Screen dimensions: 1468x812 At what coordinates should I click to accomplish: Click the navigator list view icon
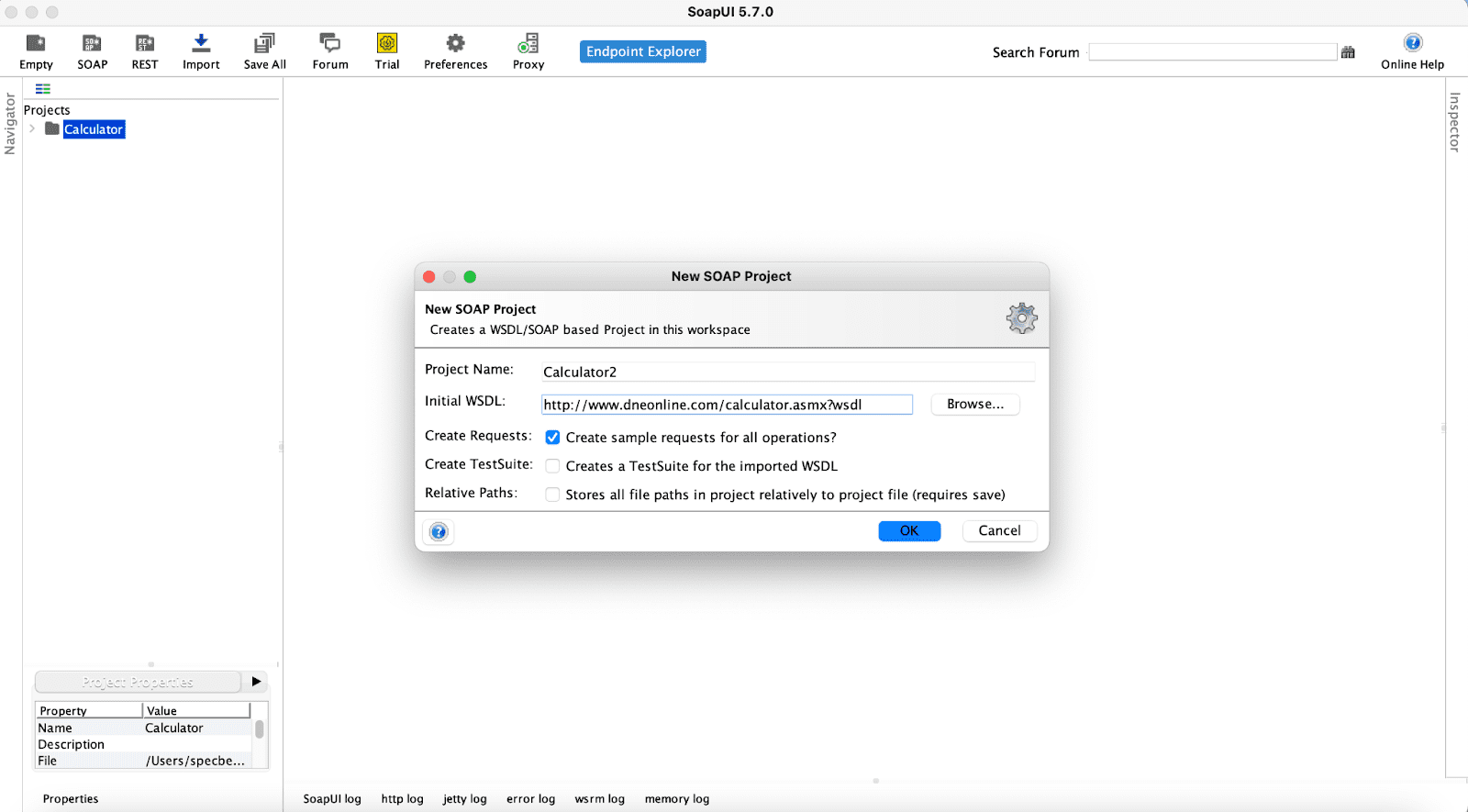click(43, 89)
